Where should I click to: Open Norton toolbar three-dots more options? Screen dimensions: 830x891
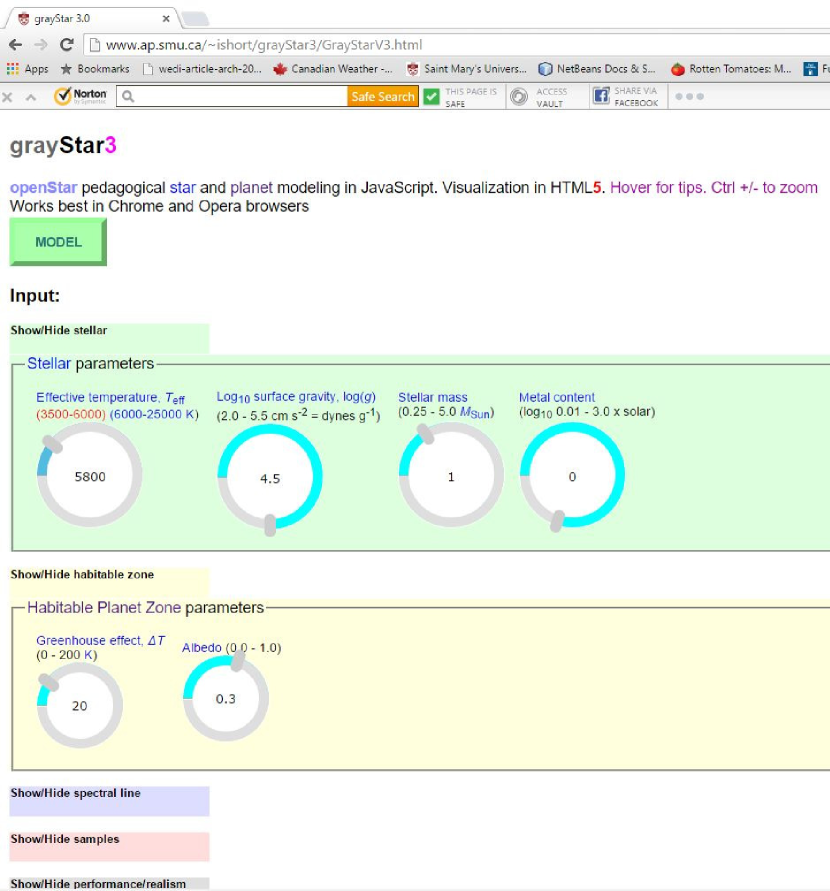[689, 96]
